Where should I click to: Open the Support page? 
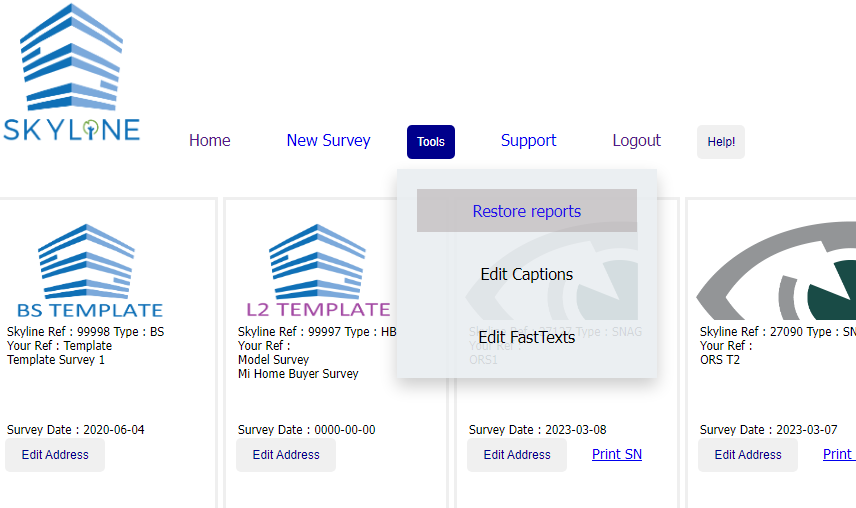tap(528, 141)
